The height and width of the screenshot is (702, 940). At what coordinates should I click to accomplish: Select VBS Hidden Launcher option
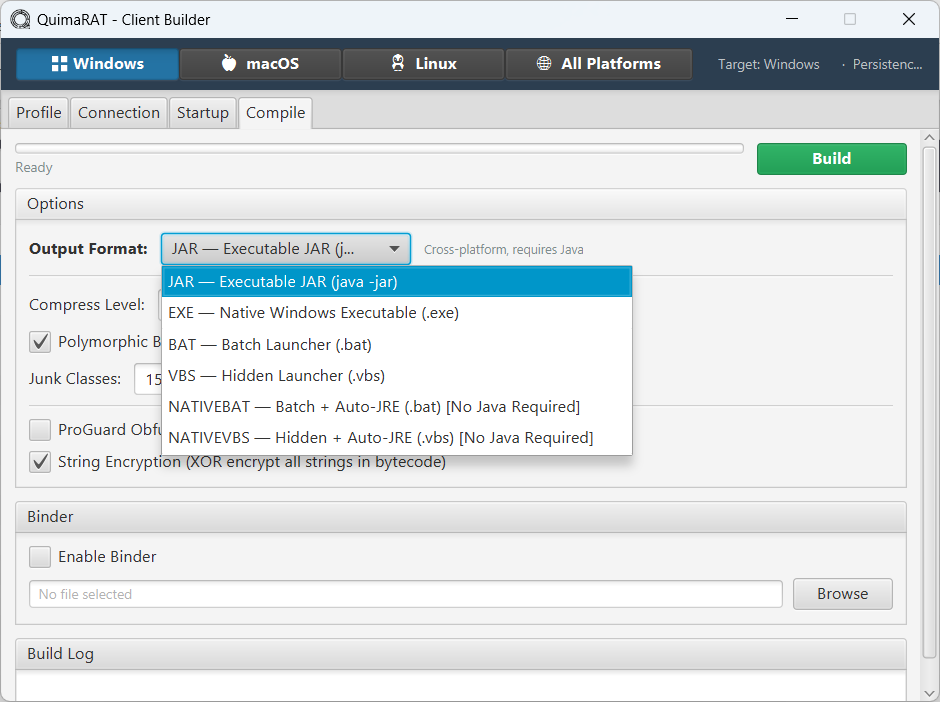coord(276,376)
